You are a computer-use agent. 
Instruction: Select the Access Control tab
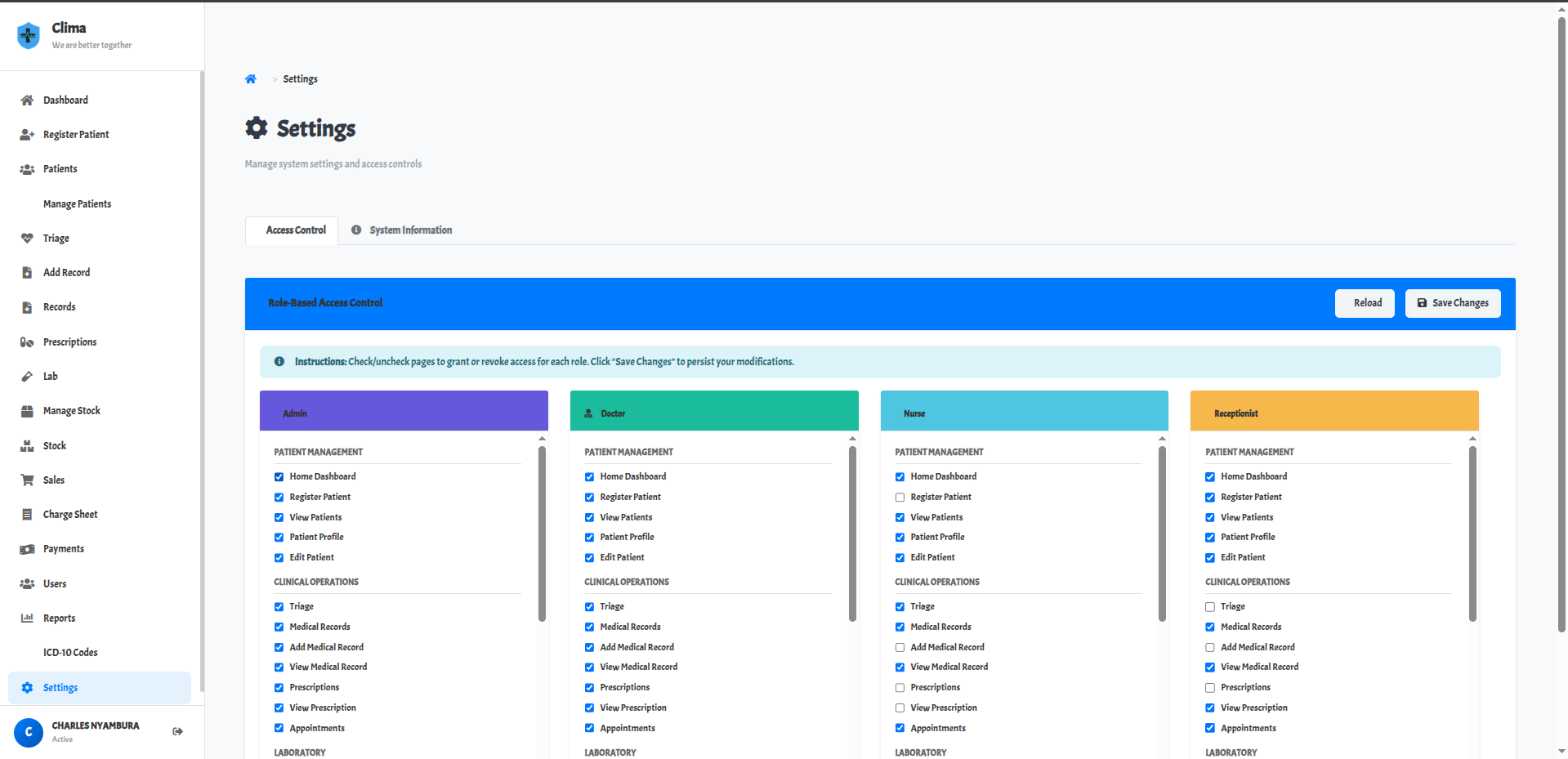point(295,230)
